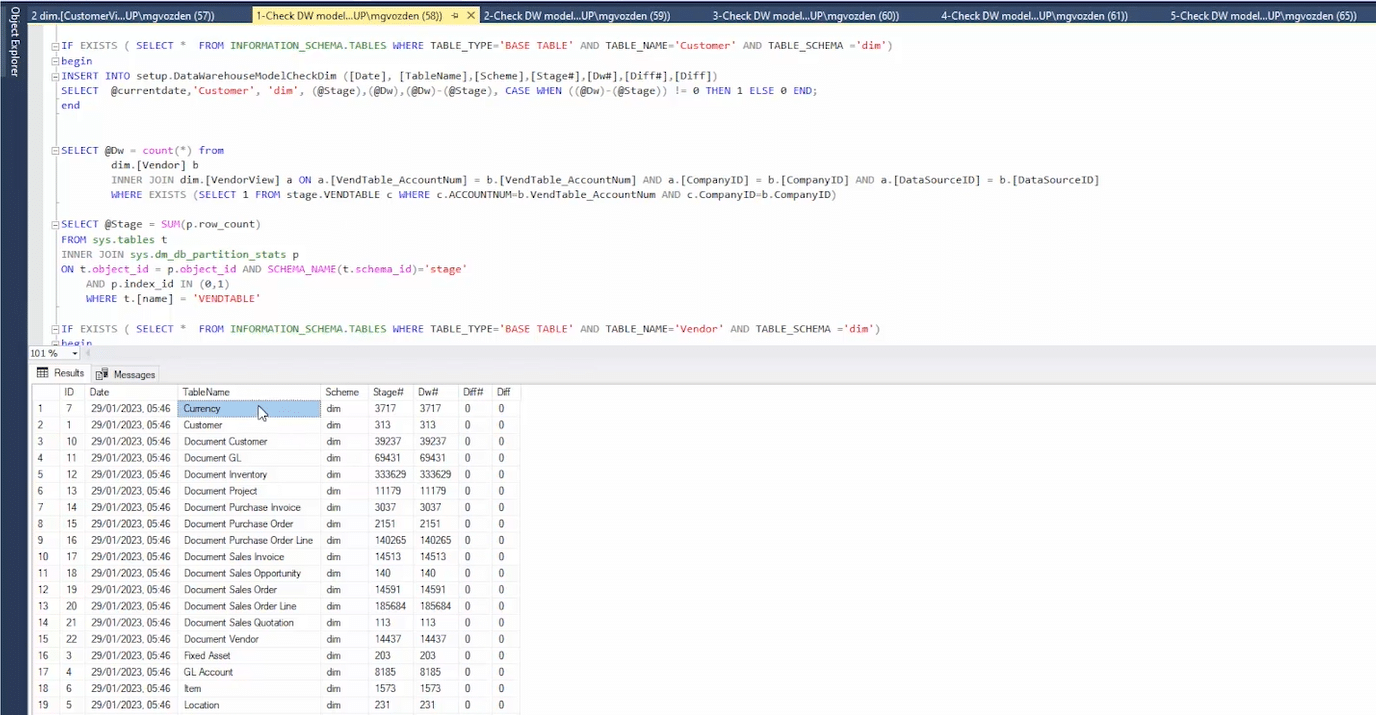Switch to the 2-Check DW model tab
The image size is (1376, 715).
pos(577,16)
